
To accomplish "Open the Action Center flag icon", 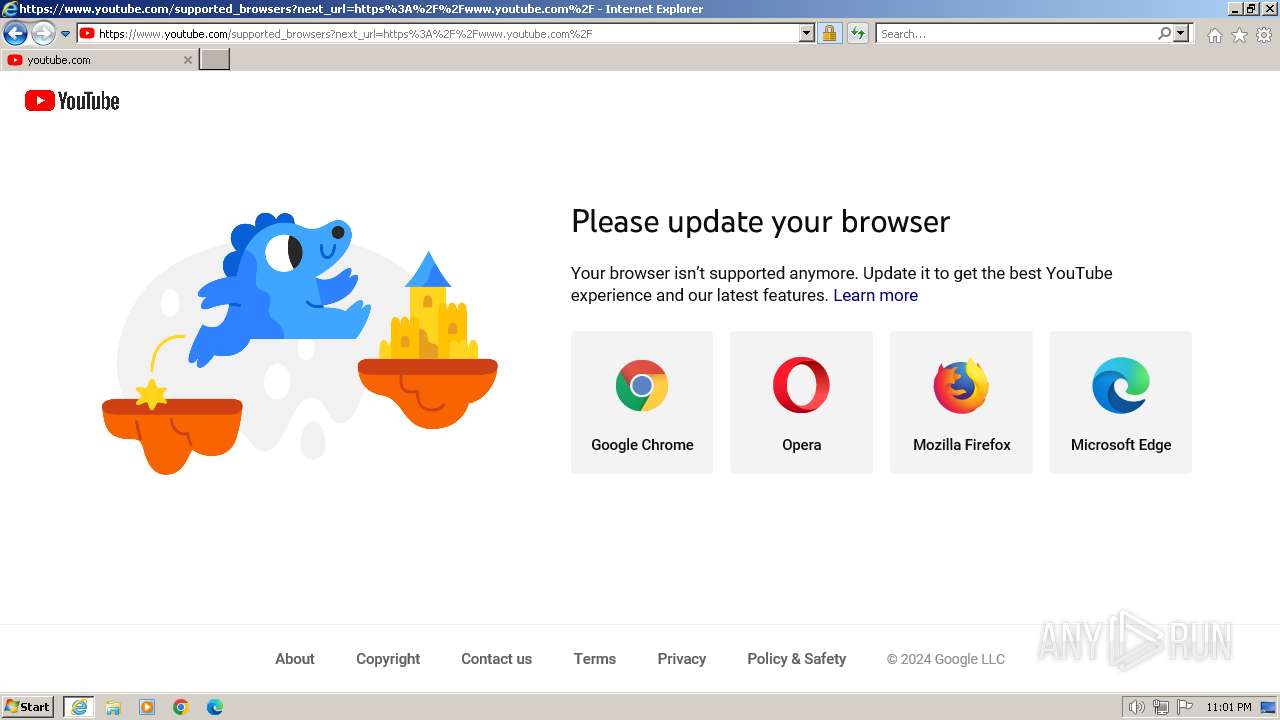I will (x=1185, y=707).
